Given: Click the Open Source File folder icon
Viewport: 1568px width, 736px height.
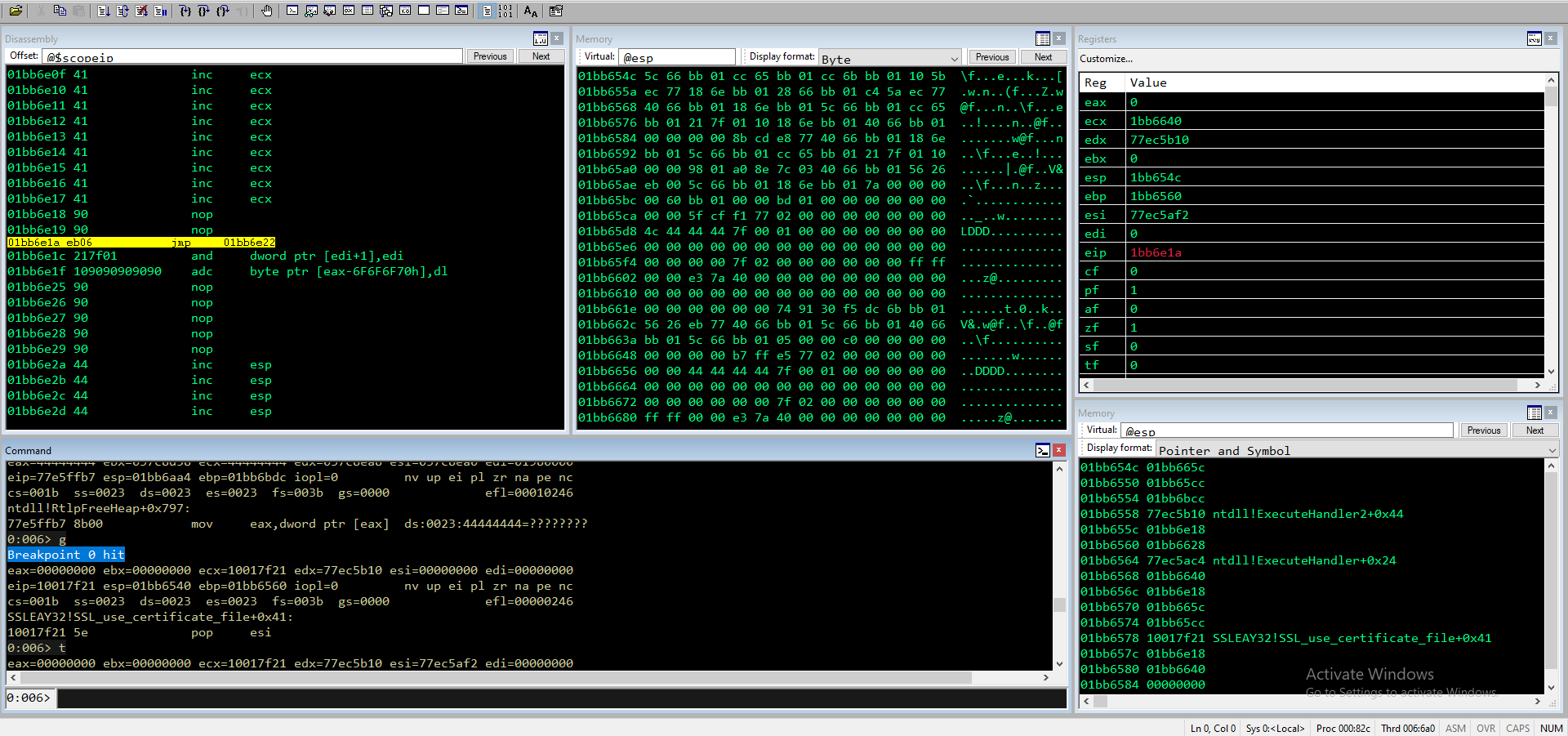Looking at the screenshot, I should pyautogui.click(x=16, y=11).
